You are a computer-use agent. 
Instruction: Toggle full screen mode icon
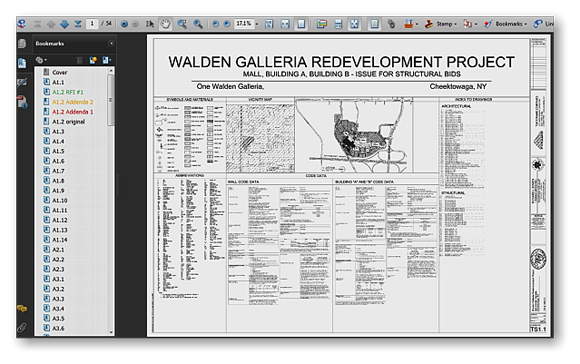pyautogui.click(x=354, y=24)
